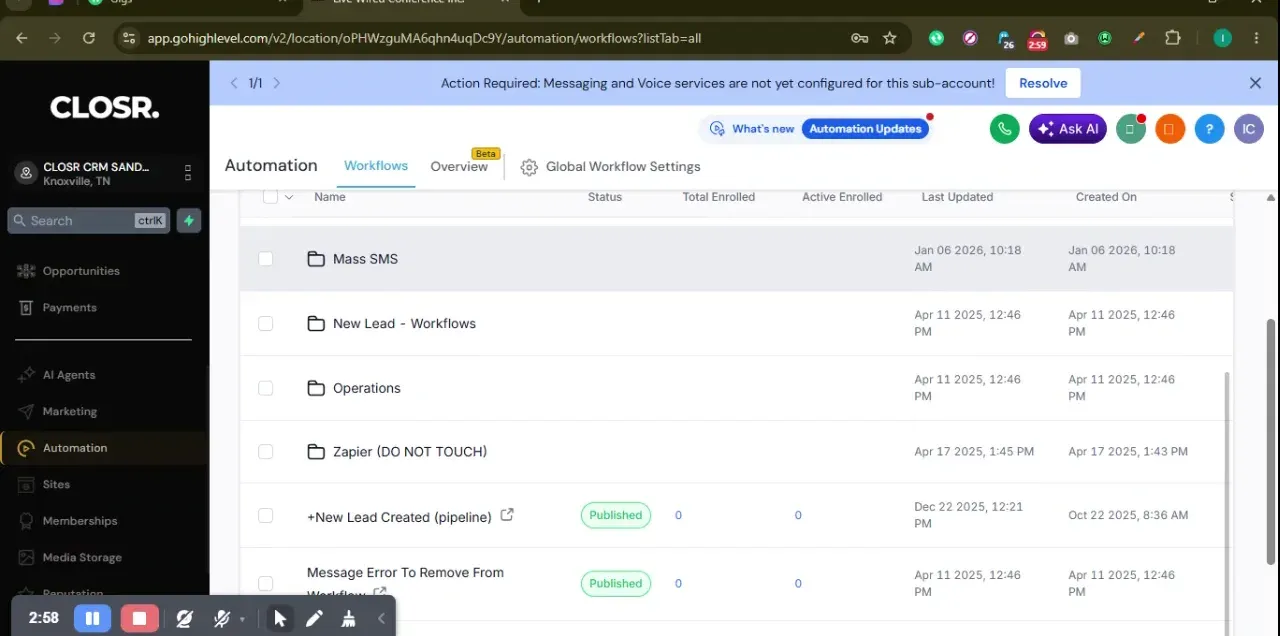Click the orange round icon in header
Screen dimensions: 1280x636
(1169, 129)
